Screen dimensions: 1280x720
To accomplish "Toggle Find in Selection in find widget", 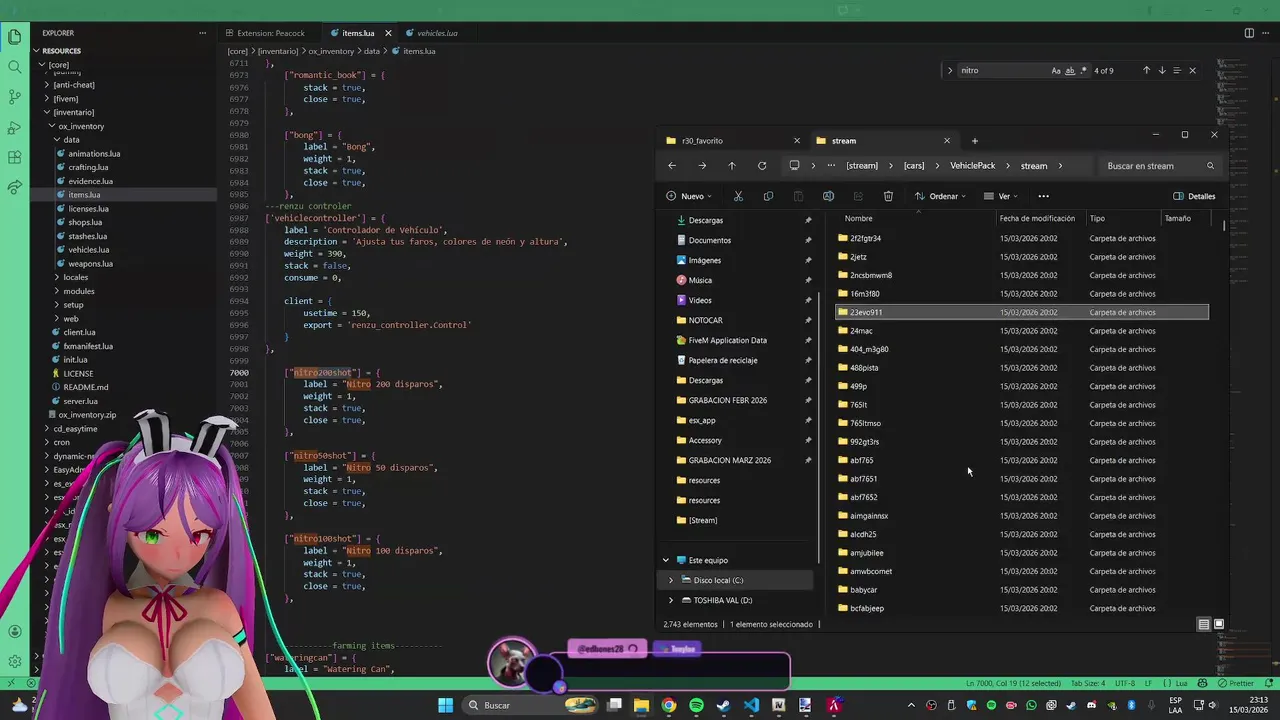I will click(1177, 71).
